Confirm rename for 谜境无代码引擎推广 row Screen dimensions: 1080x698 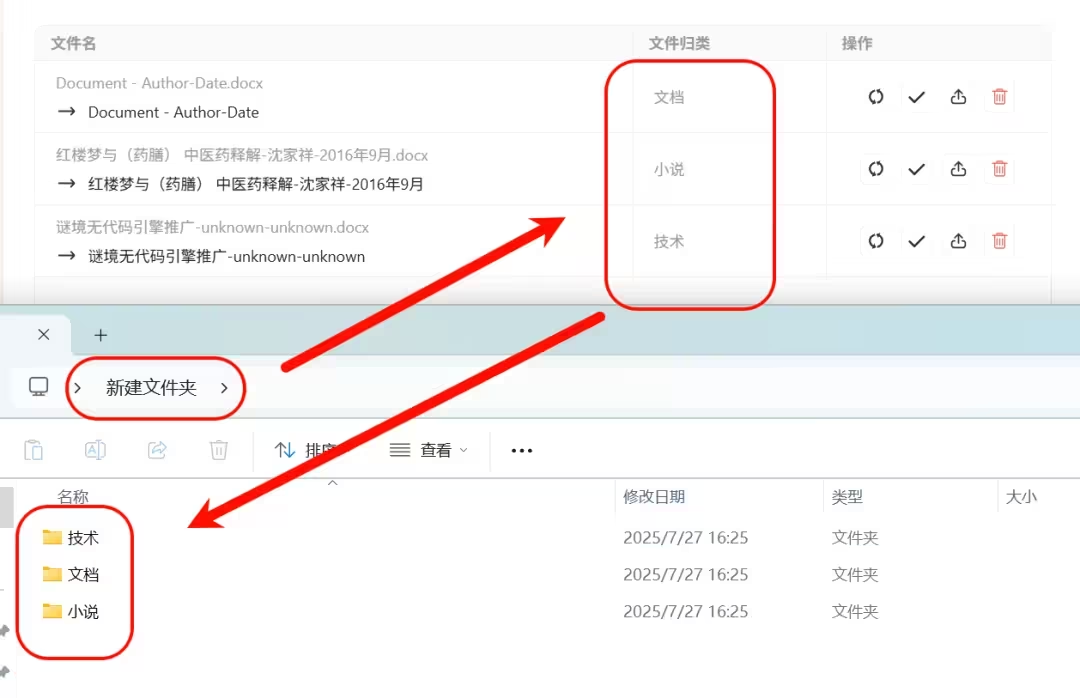[x=917, y=241]
